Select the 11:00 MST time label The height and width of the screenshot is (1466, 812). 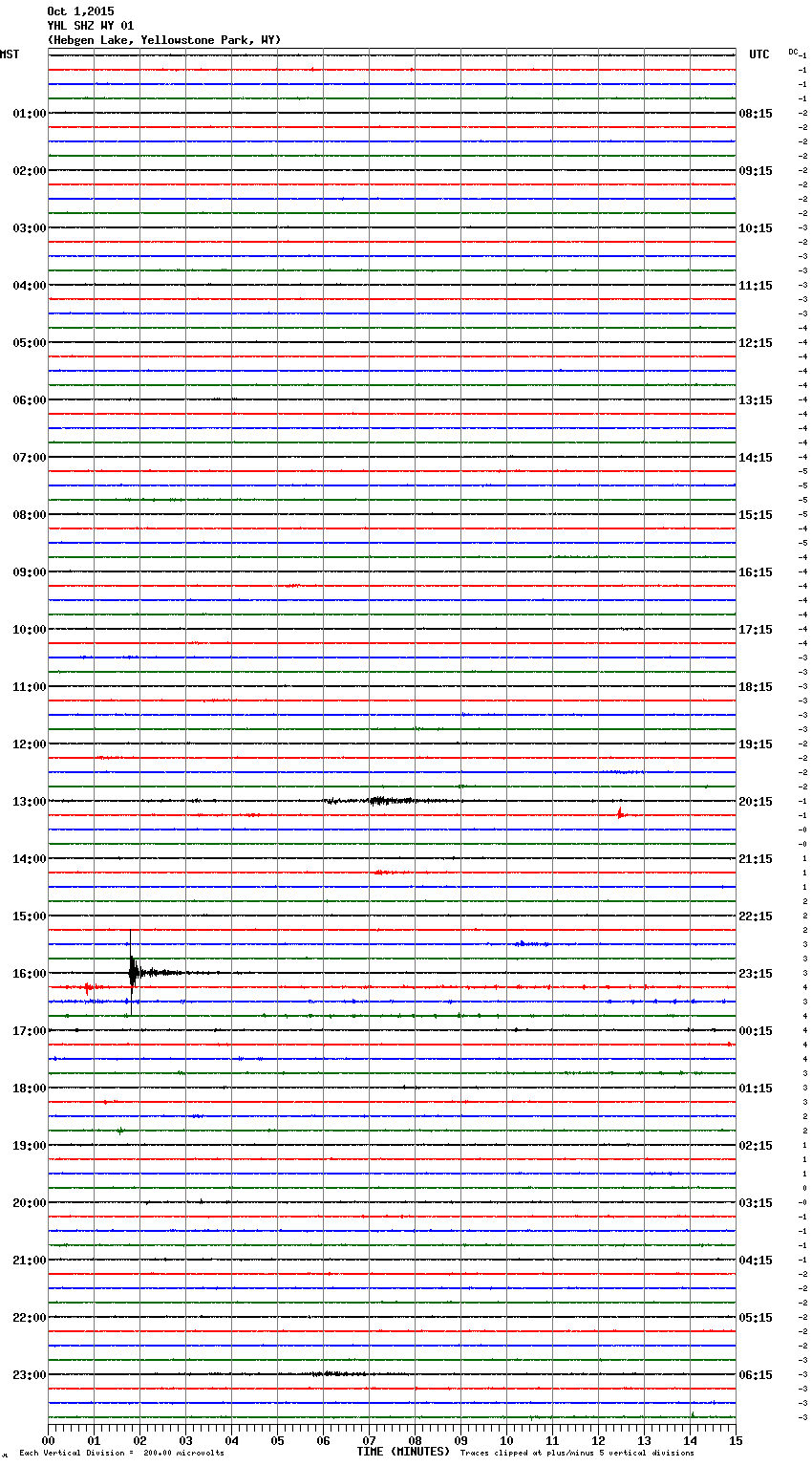(x=30, y=687)
